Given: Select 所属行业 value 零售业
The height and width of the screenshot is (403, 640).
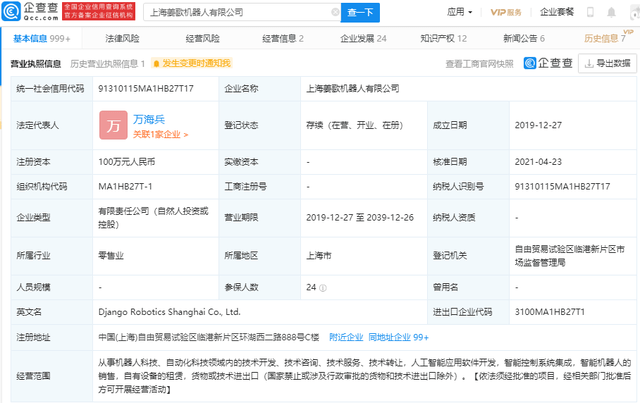Looking at the screenshot, I should point(111,256).
